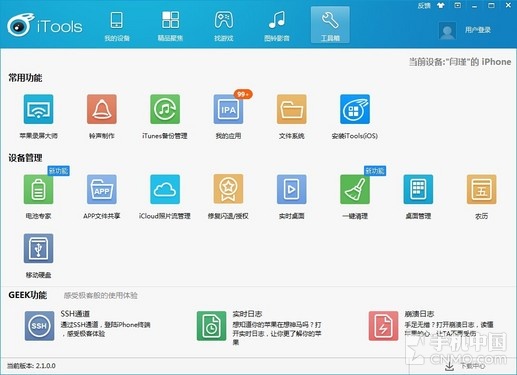Click the 常用功能 section heading
The width and height of the screenshot is (517, 375).
coord(25,78)
